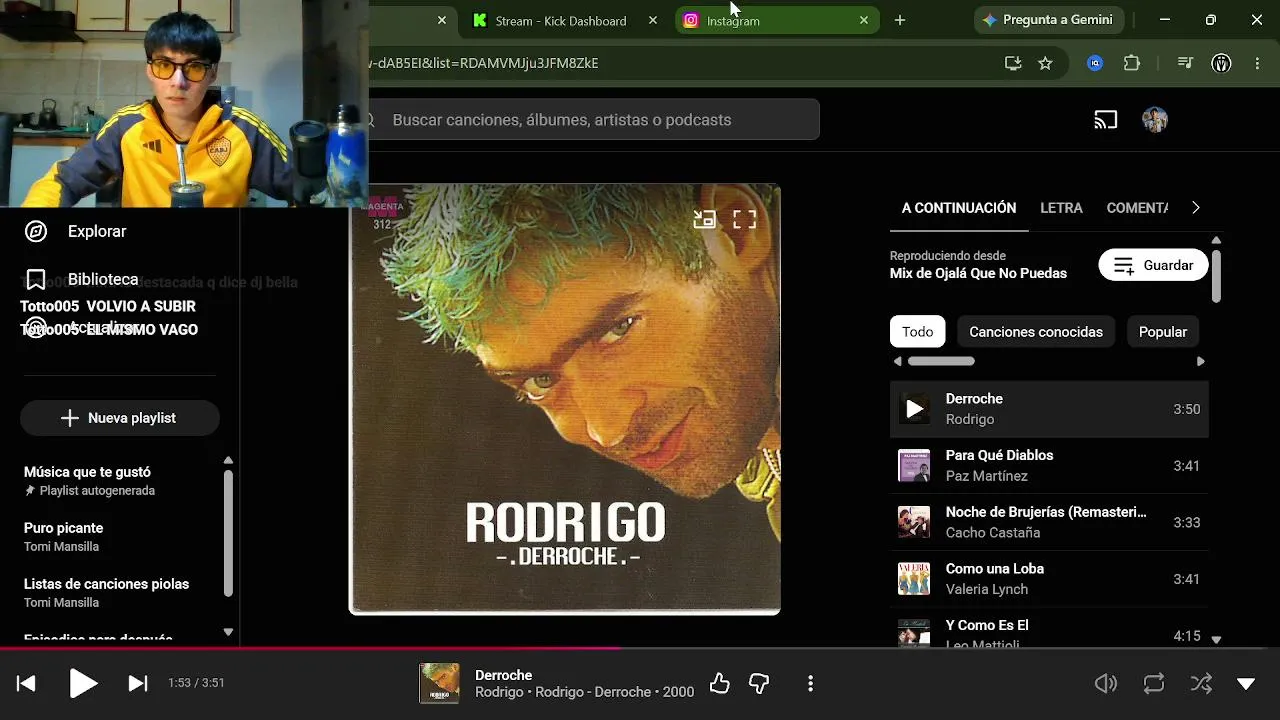Show more tabs with right chevron

coord(1195,208)
